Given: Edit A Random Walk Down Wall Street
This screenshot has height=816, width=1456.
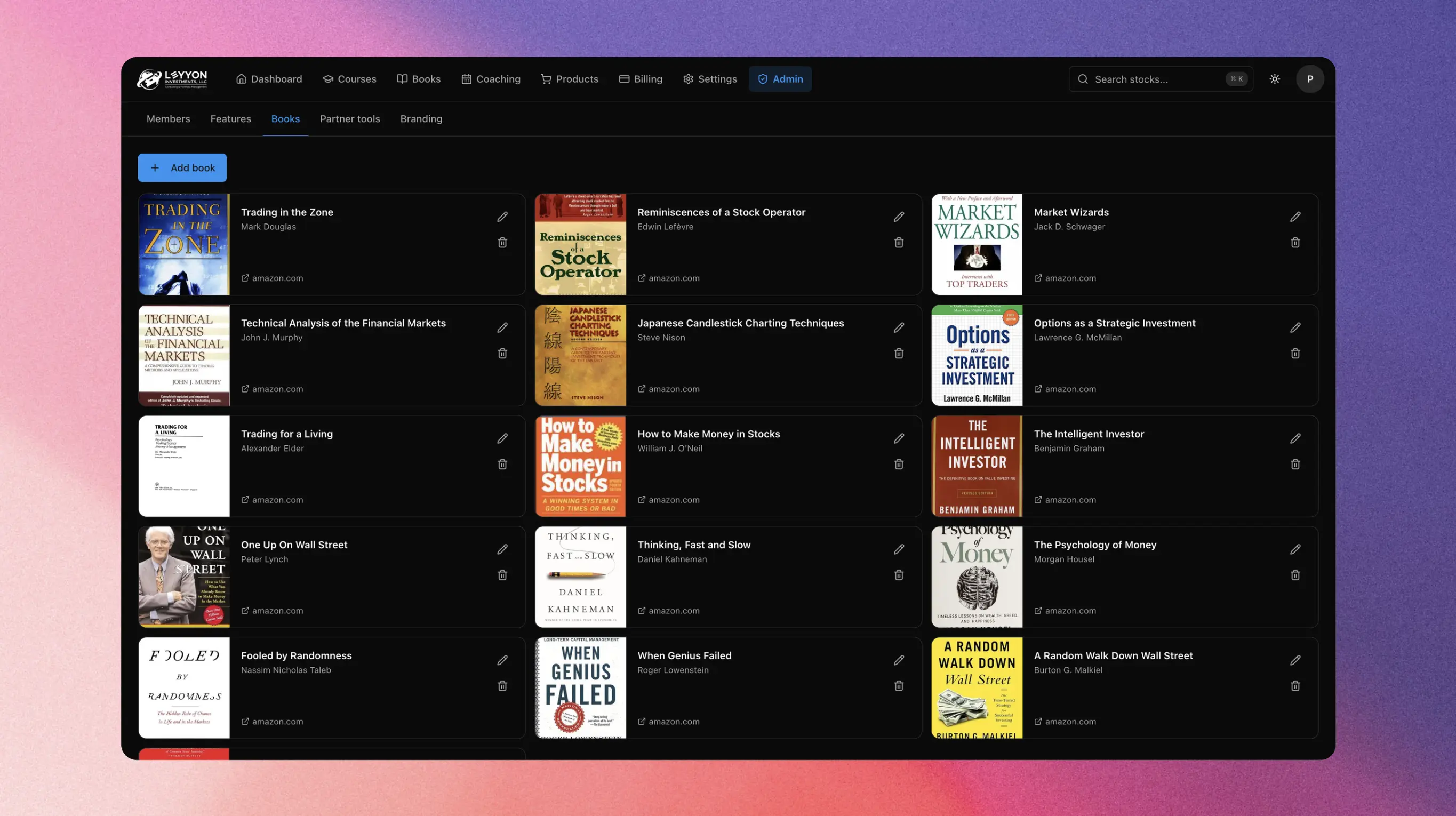Looking at the screenshot, I should [1295, 660].
